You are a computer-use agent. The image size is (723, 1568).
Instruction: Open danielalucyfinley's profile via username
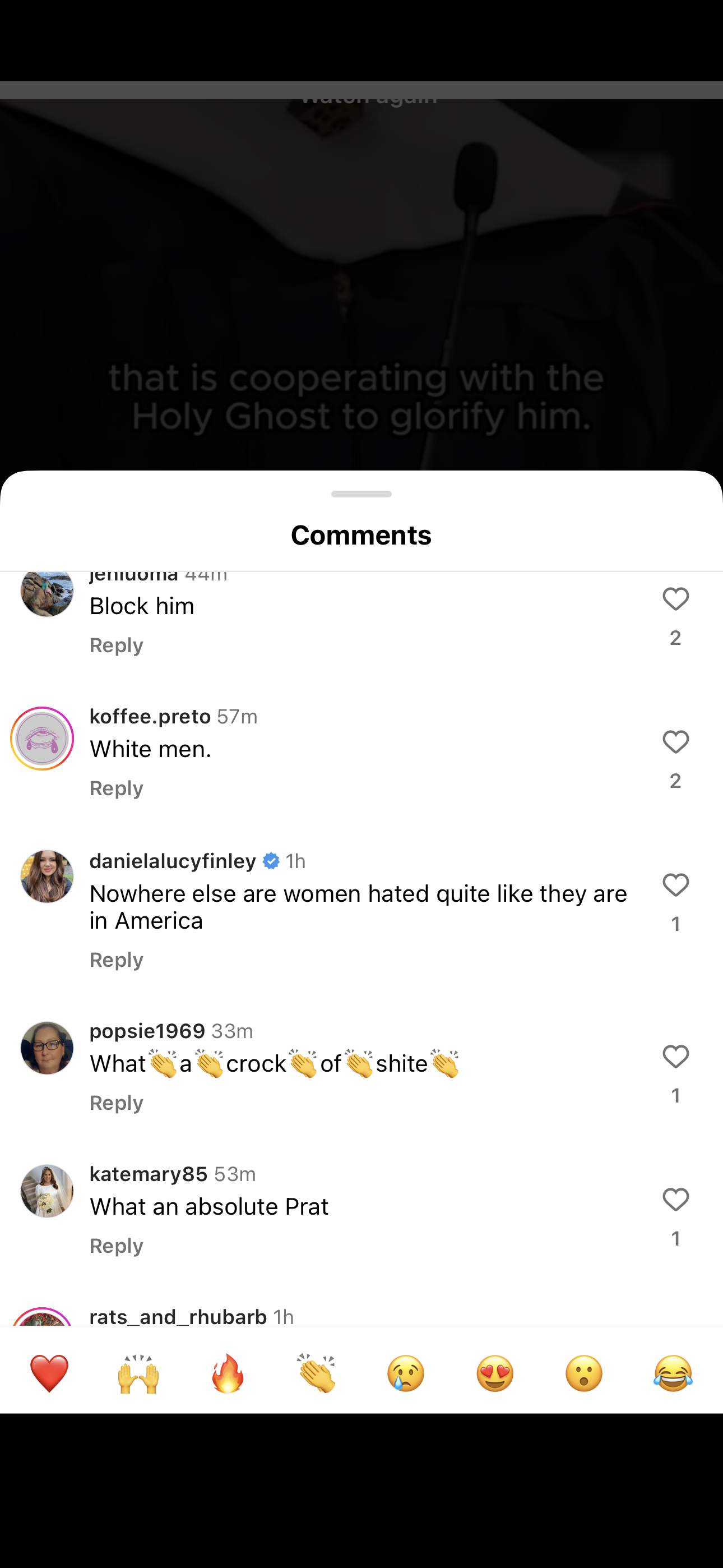[x=173, y=861]
